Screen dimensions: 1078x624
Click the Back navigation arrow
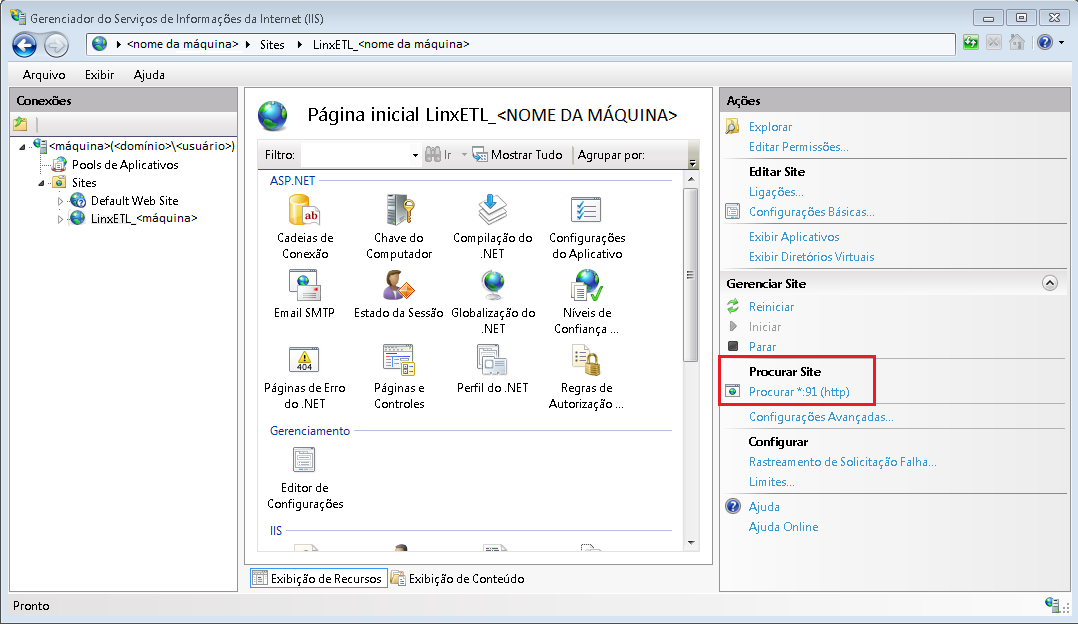[x=25, y=45]
